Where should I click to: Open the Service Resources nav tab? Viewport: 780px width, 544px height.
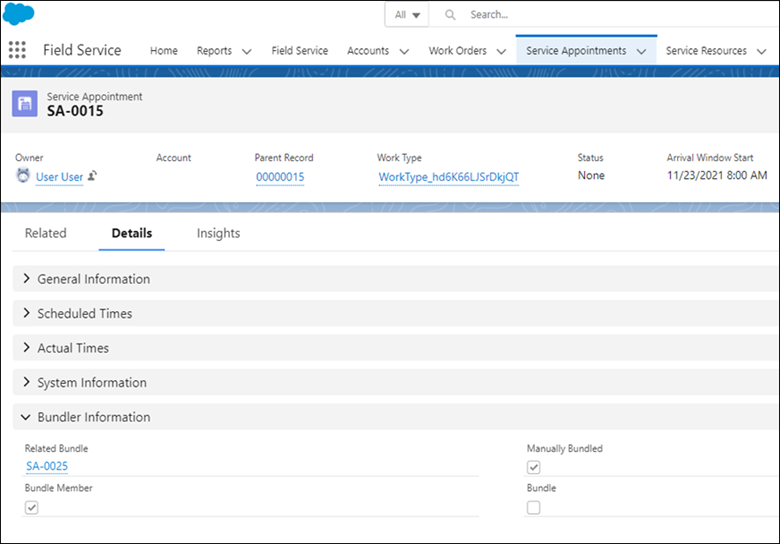pyautogui.click(x=706, y=51)
